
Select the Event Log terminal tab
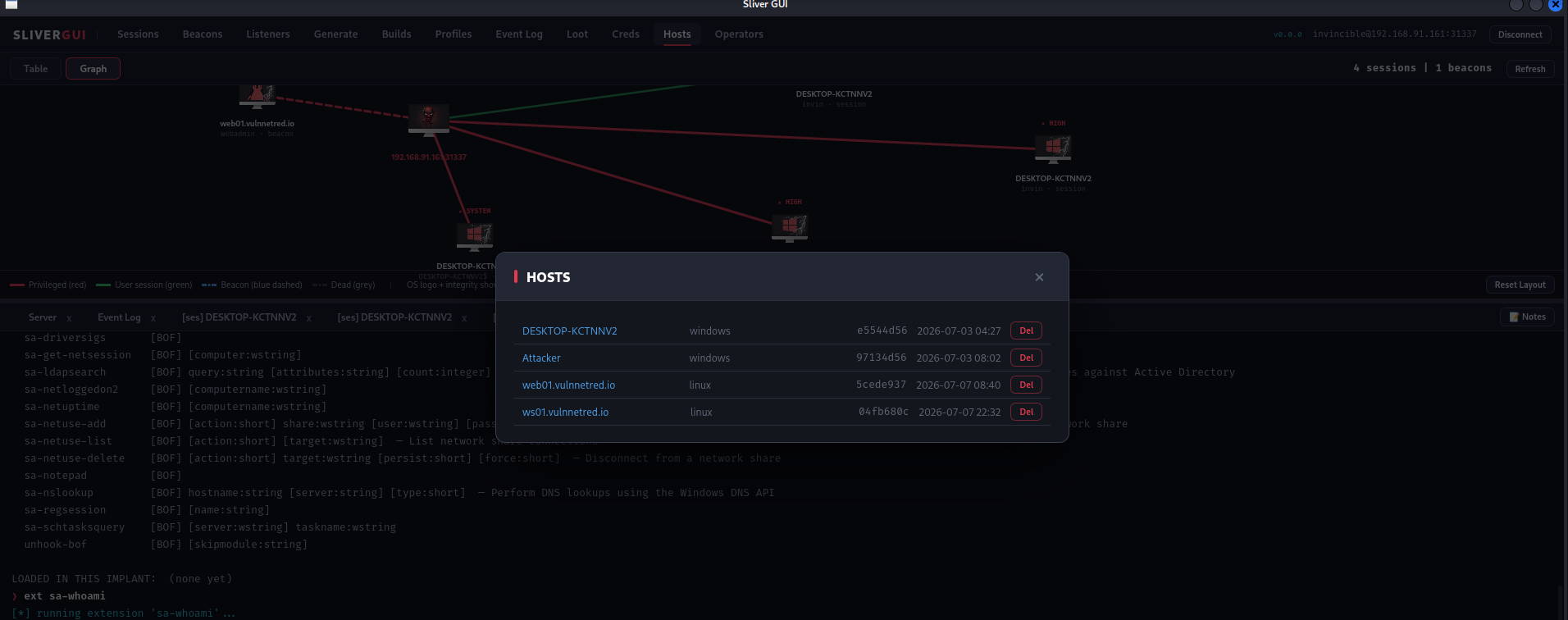point(119,317)
